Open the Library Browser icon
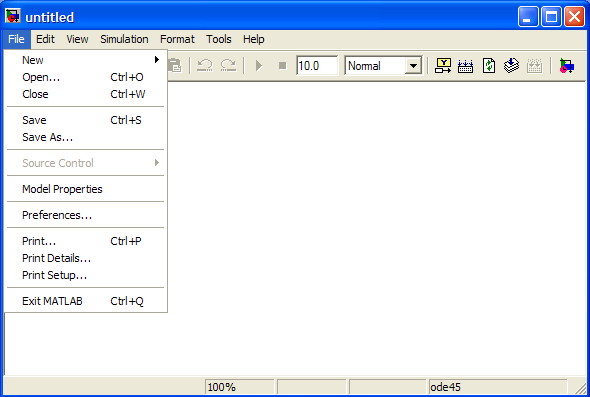Image resolution: width=590 pixels, height=397 pixels. (567, 66)
